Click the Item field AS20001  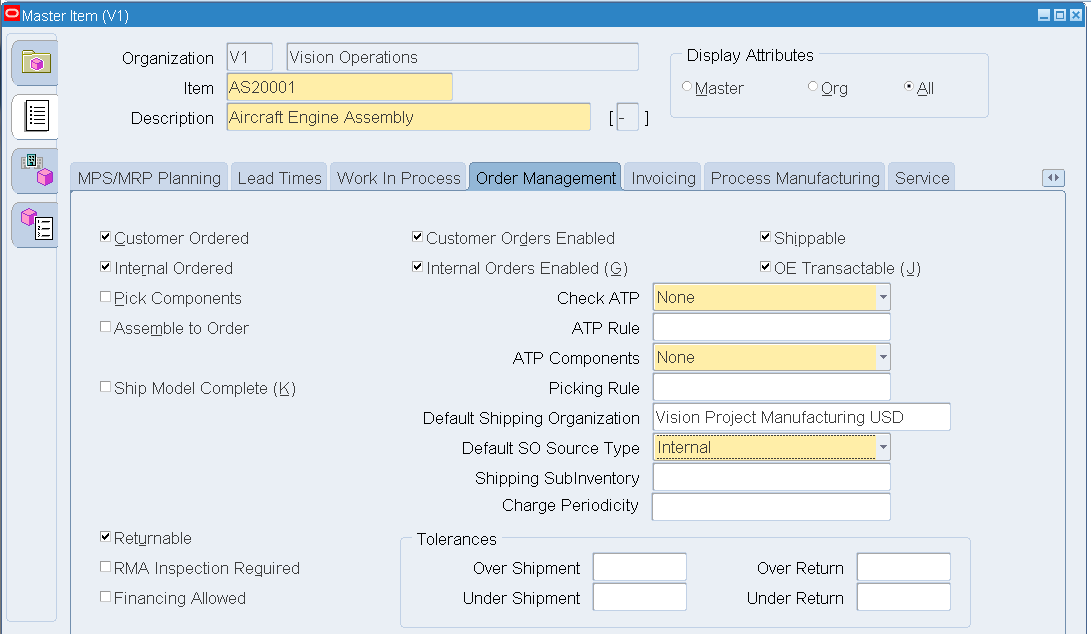(340, 87)
